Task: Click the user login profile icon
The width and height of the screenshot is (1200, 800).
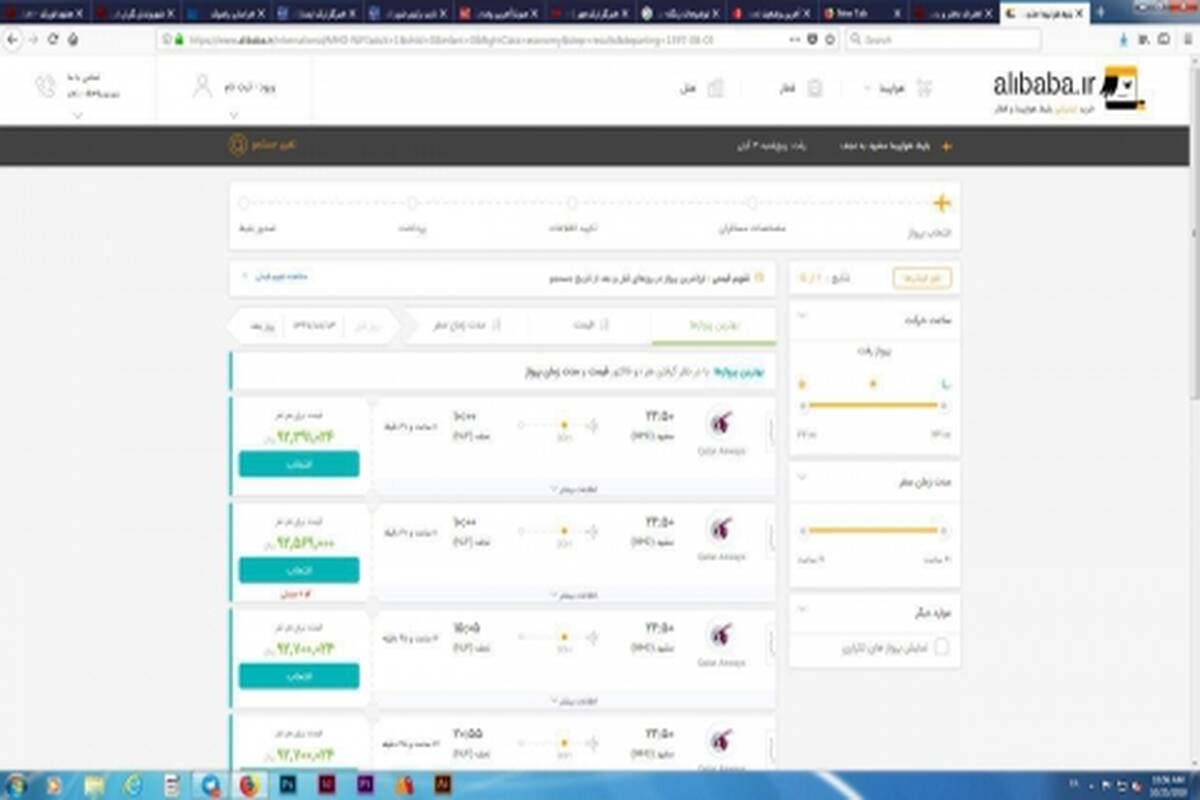Action: pos(203,87)
